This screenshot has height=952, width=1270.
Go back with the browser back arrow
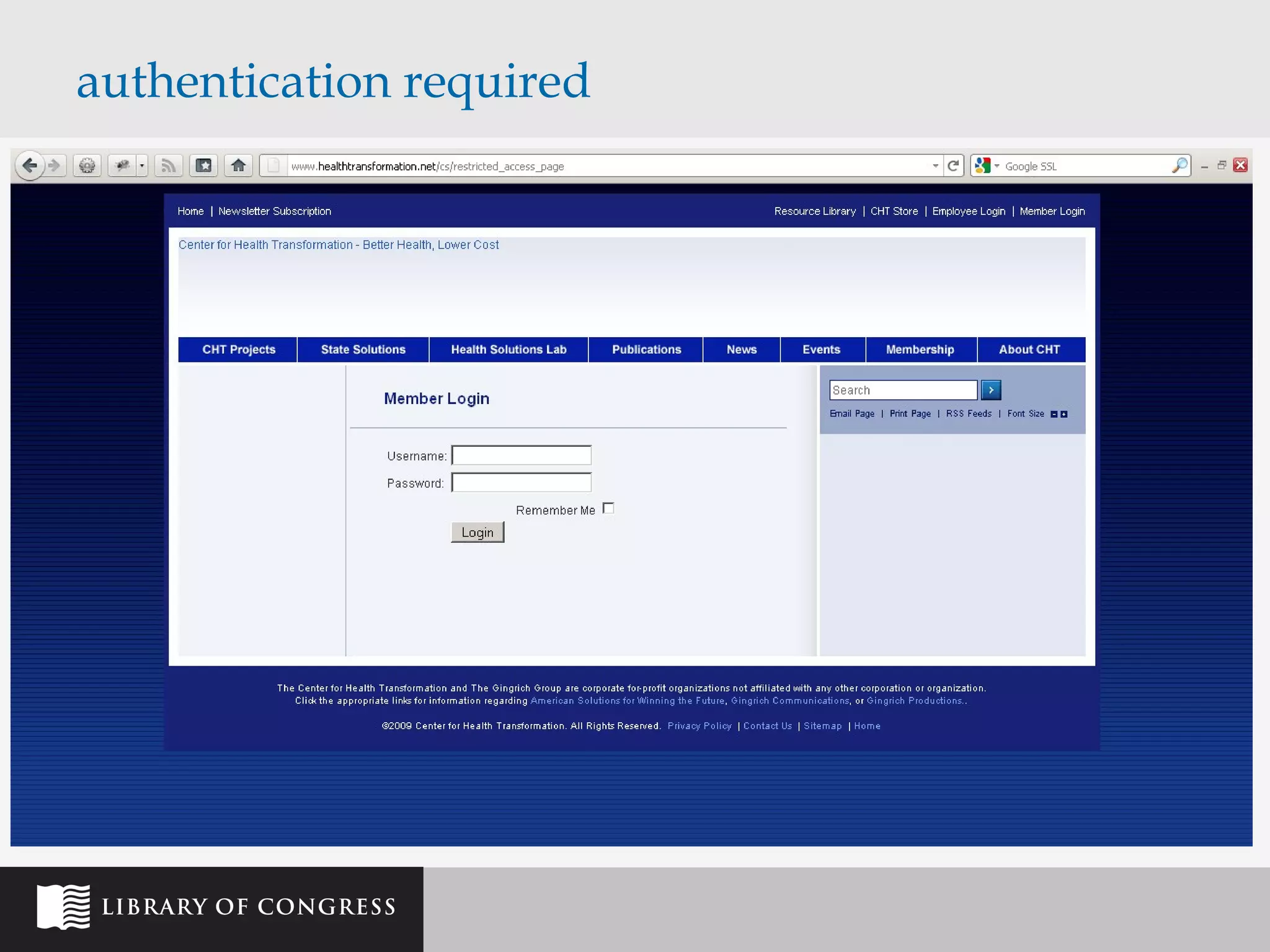[29, 165]
